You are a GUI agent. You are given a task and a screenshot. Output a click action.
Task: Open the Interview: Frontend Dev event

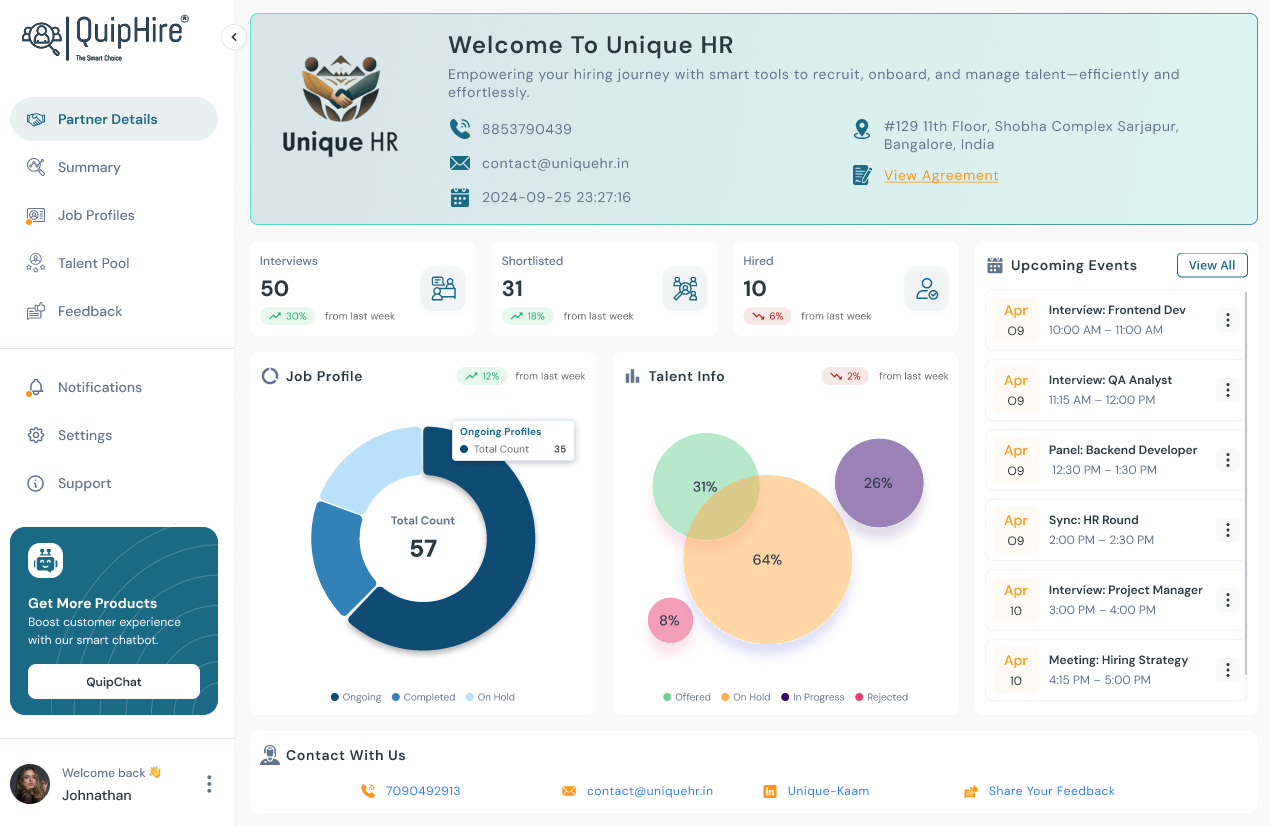pyautogui.click(x=1115, y=320)
